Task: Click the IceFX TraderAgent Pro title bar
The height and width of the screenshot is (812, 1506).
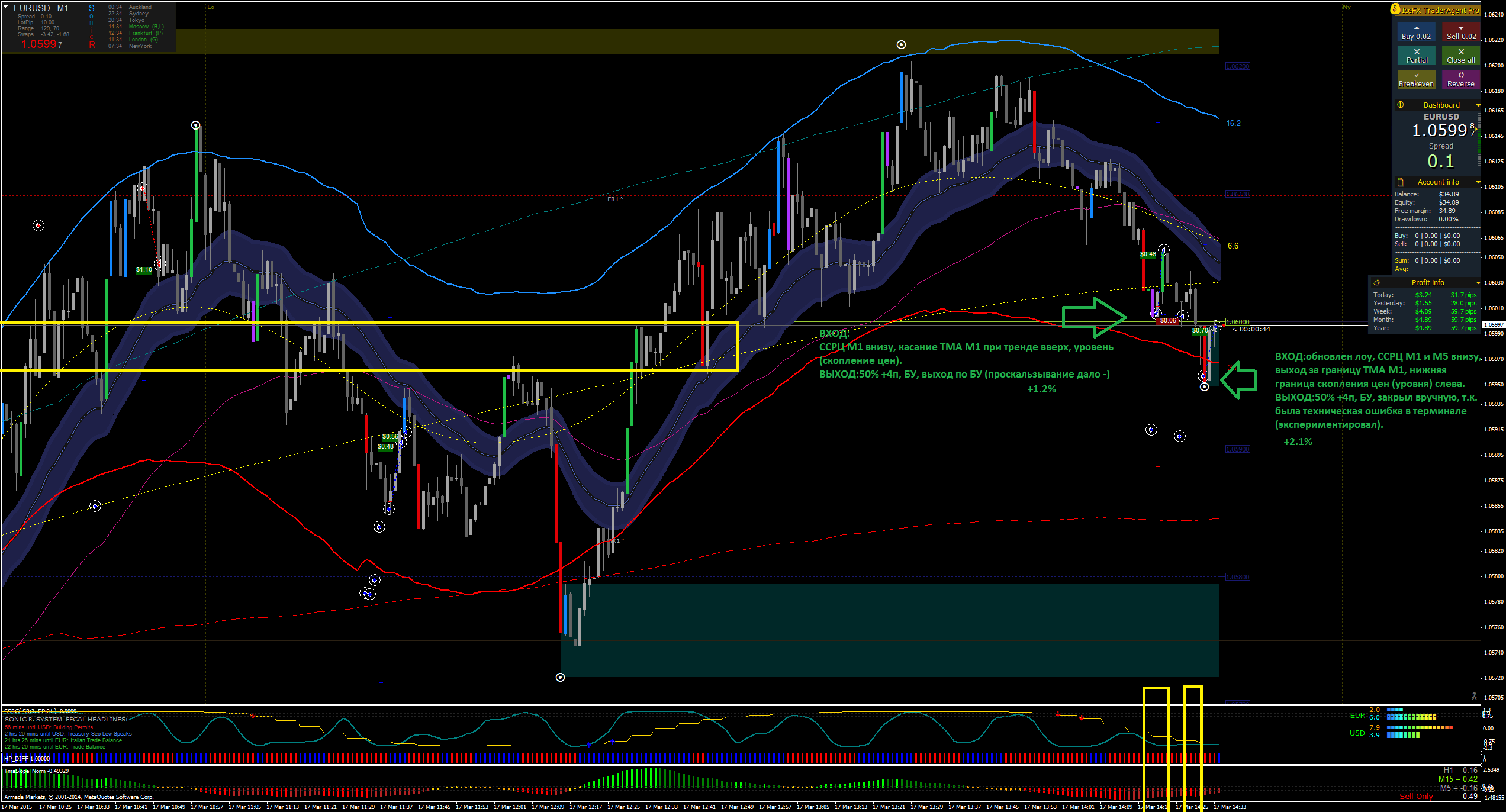Action: 1440,10
